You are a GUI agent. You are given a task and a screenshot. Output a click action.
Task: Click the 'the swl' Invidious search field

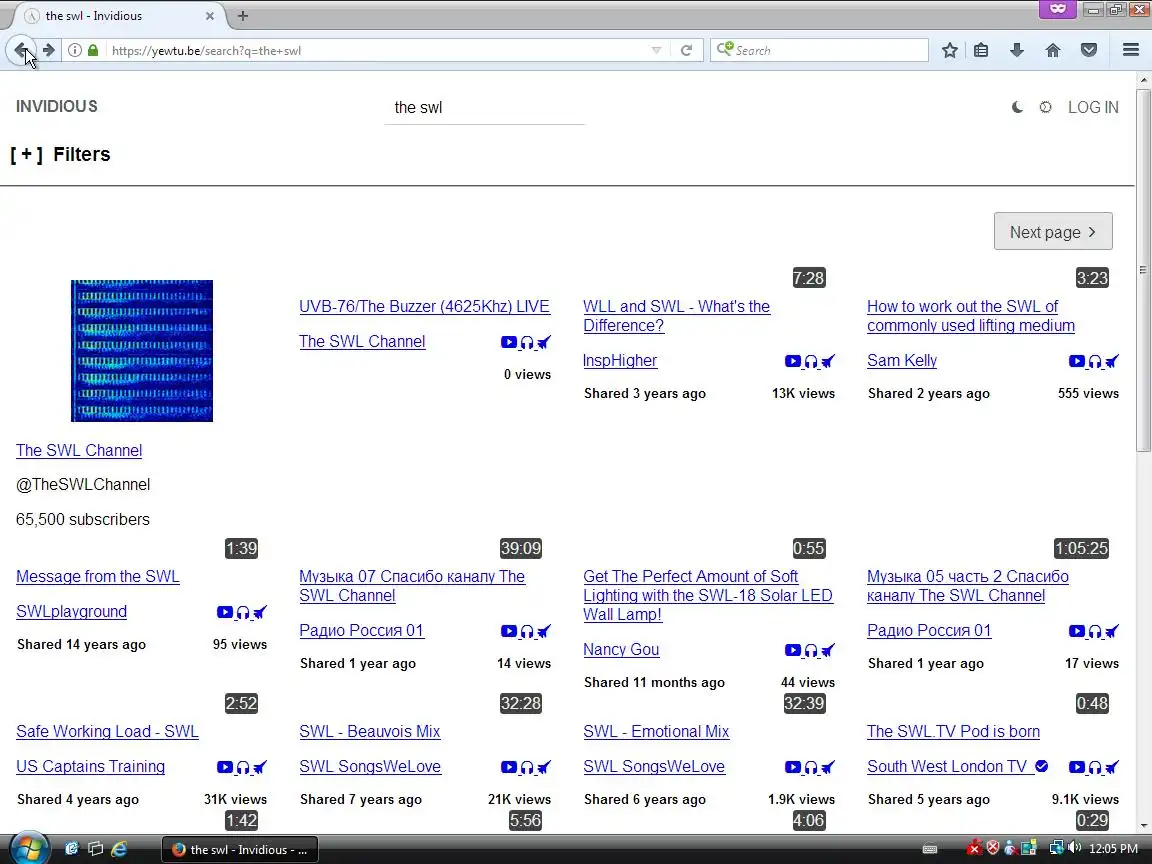point(484,108)
